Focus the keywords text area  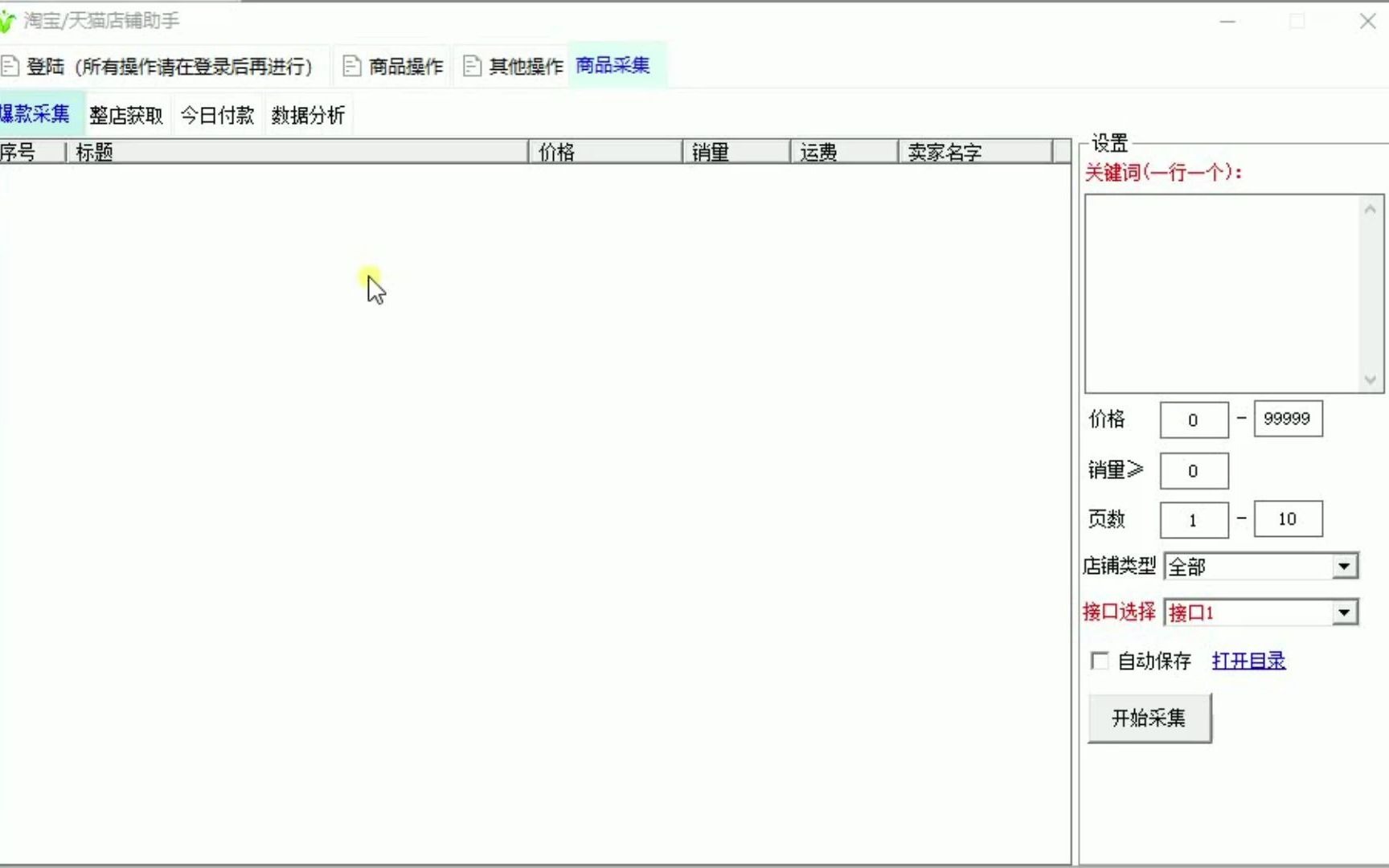(1222, 293)
